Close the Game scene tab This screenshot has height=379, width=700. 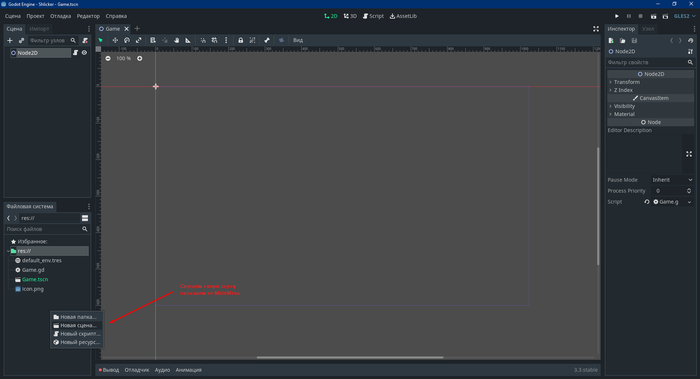pos(126,29)
